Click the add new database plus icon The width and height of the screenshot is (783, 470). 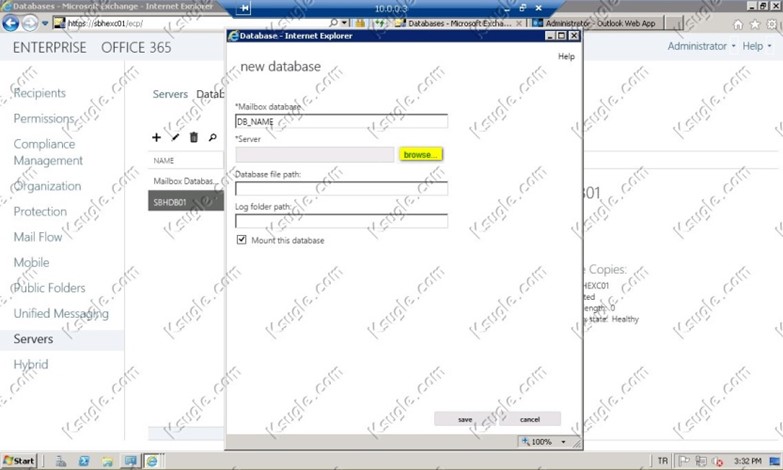pyautogui.click(x=156, y=137)
